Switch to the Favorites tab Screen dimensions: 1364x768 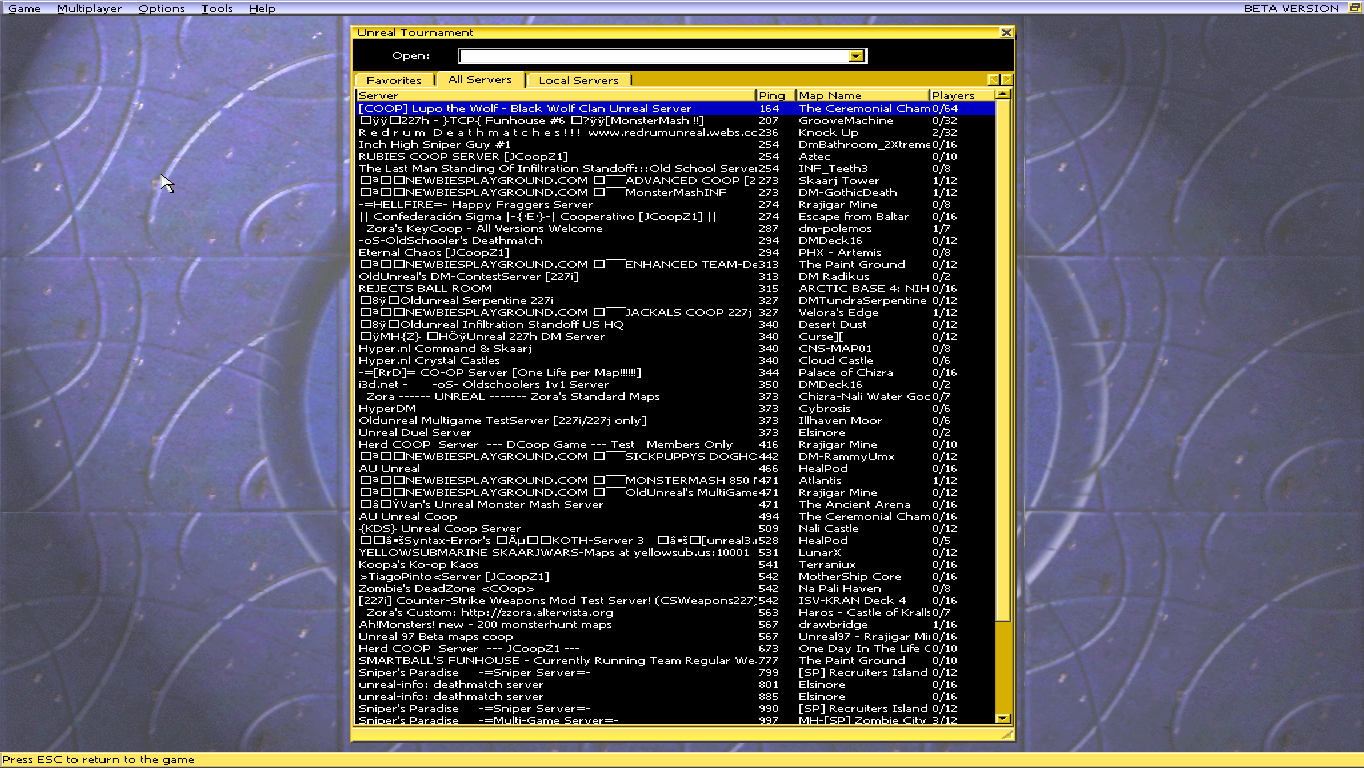coord(394,80)
